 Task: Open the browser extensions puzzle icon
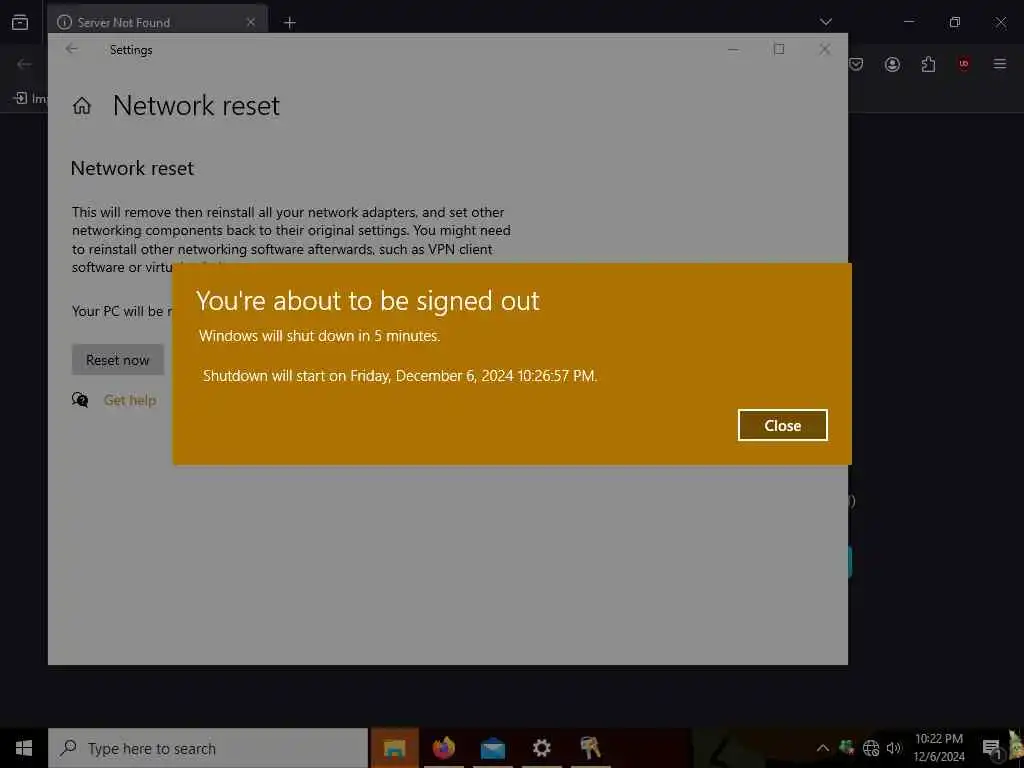pos(928,64)
